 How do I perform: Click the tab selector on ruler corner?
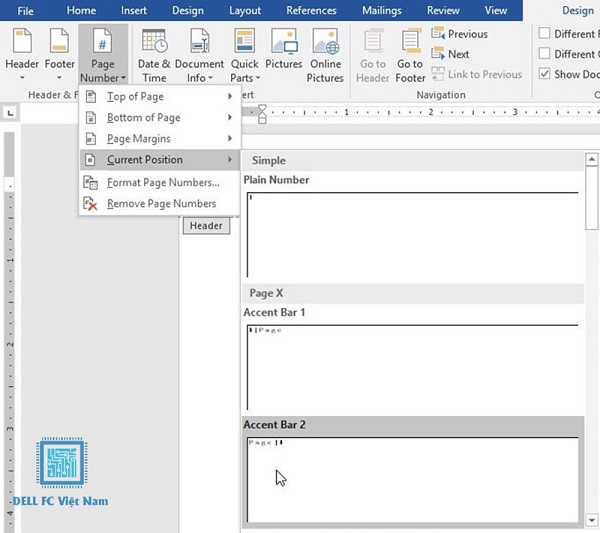click(10, 113)
